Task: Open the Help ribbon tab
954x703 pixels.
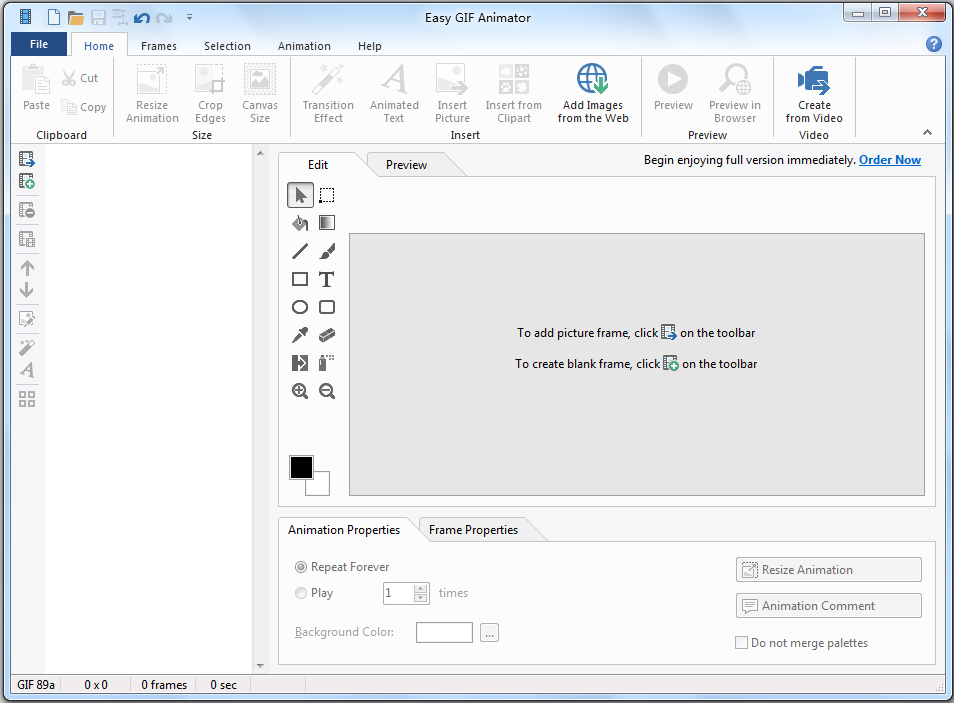Action: point(369,46)
